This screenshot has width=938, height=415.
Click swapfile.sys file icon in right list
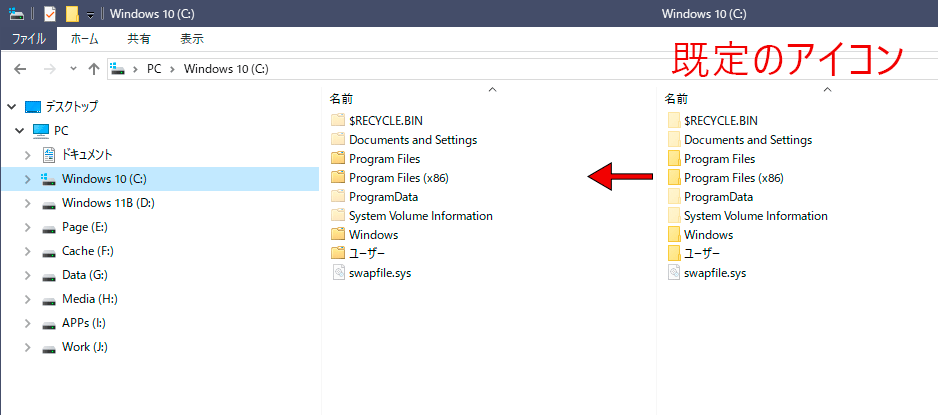[x=674, y=273]
